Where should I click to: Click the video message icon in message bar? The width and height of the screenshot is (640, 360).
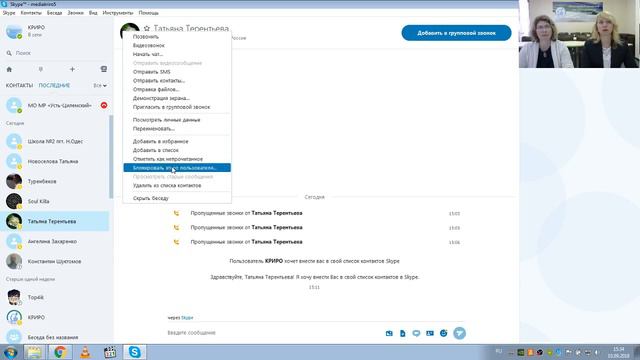point(416,333)
